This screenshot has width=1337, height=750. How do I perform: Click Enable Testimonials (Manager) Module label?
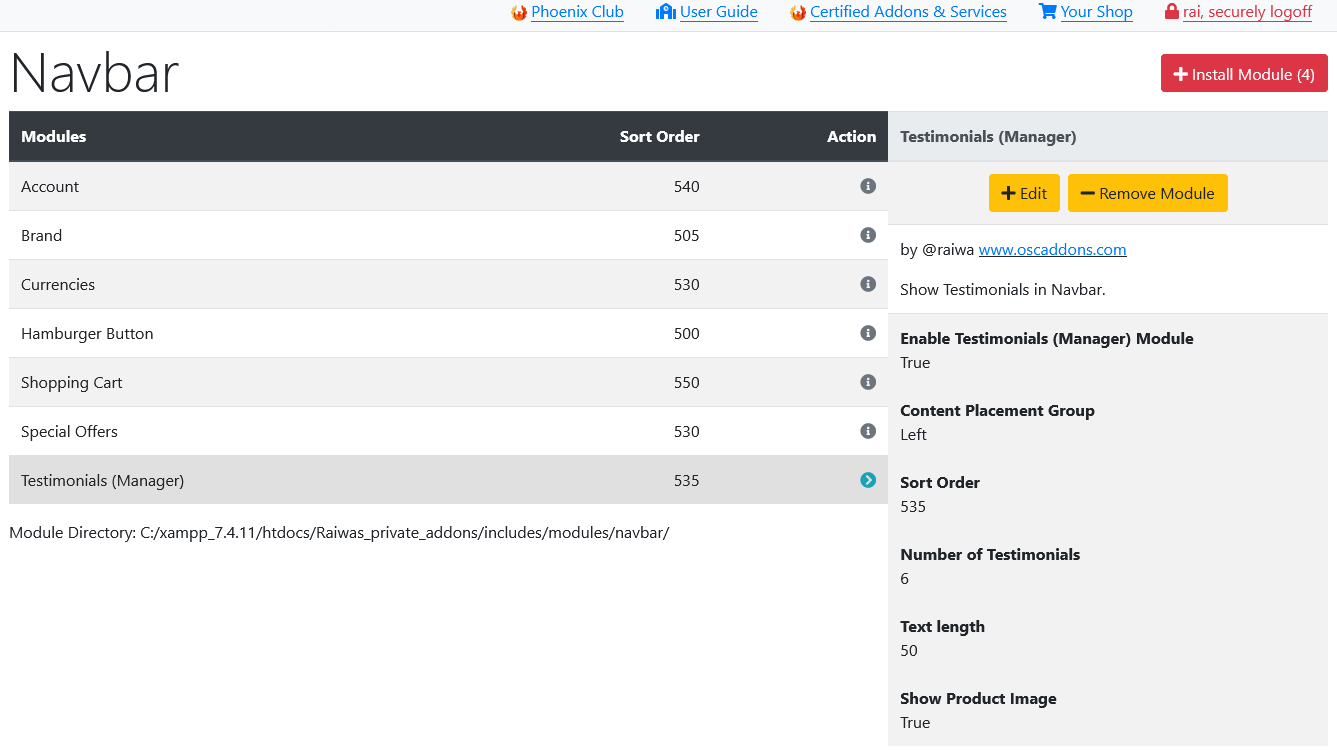pos(1047,339)
